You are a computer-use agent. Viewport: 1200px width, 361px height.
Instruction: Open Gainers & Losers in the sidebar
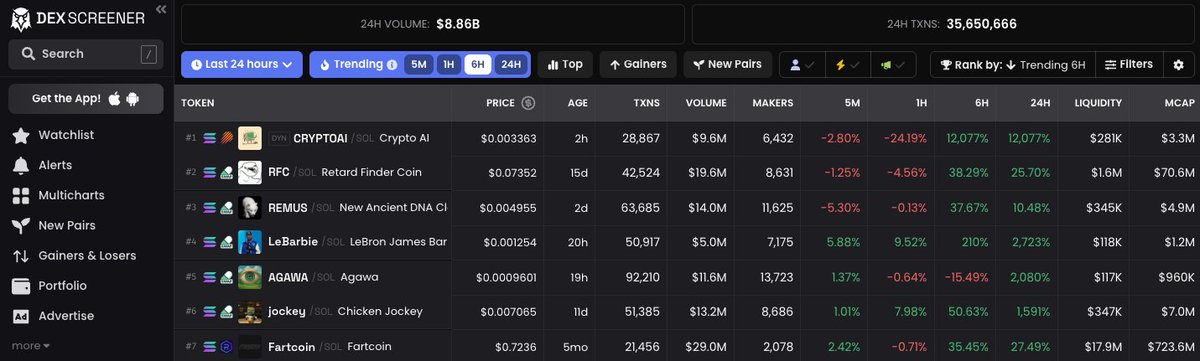click(86, 255)
